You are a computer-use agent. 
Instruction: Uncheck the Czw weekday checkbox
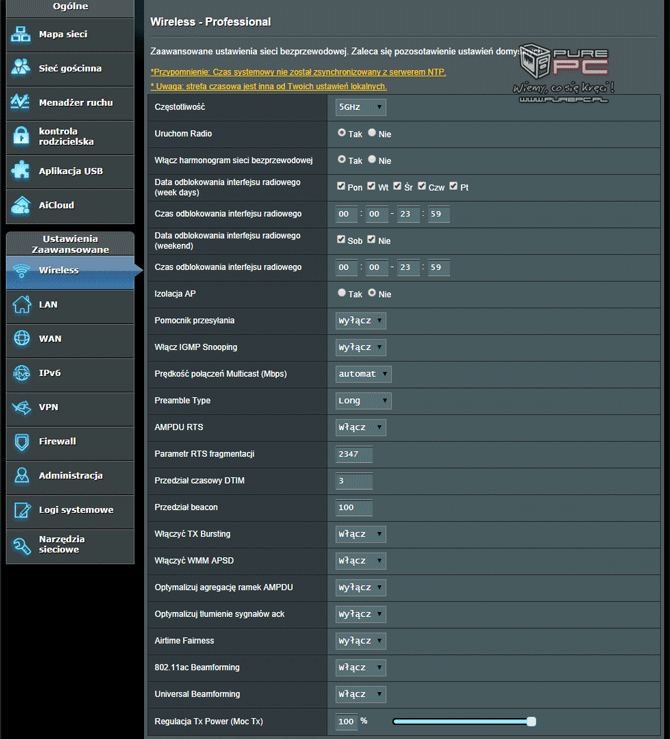pos(422,186)
